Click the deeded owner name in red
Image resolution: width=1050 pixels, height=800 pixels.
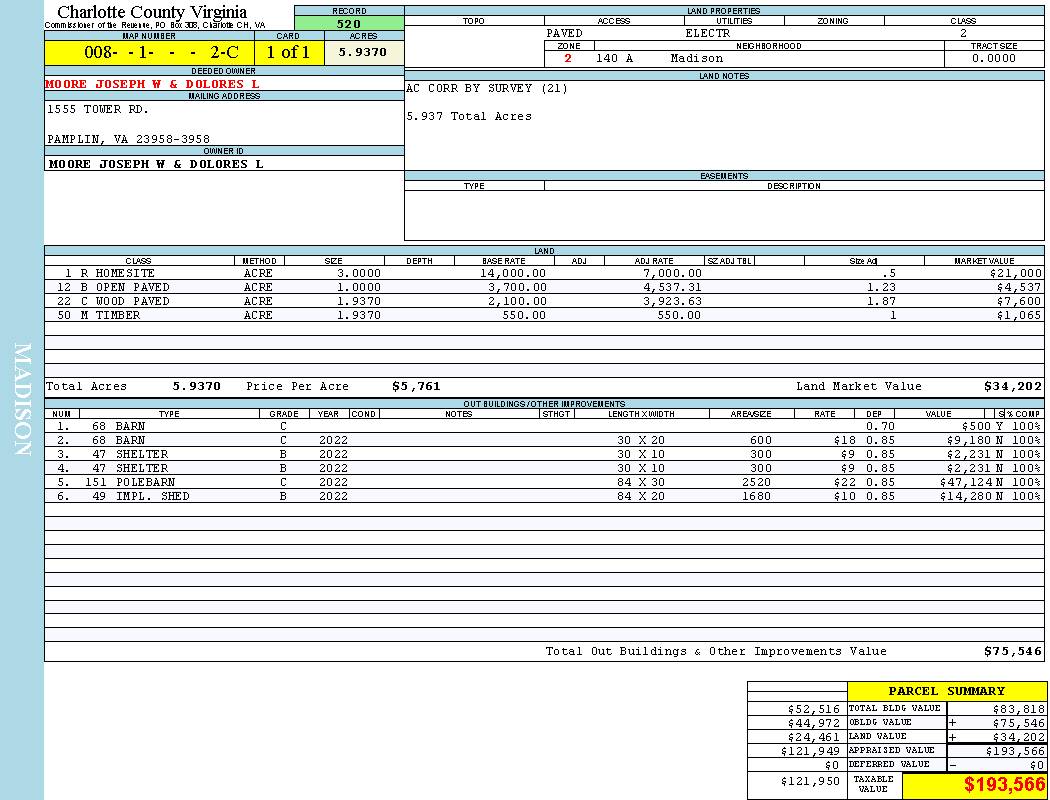152,85
